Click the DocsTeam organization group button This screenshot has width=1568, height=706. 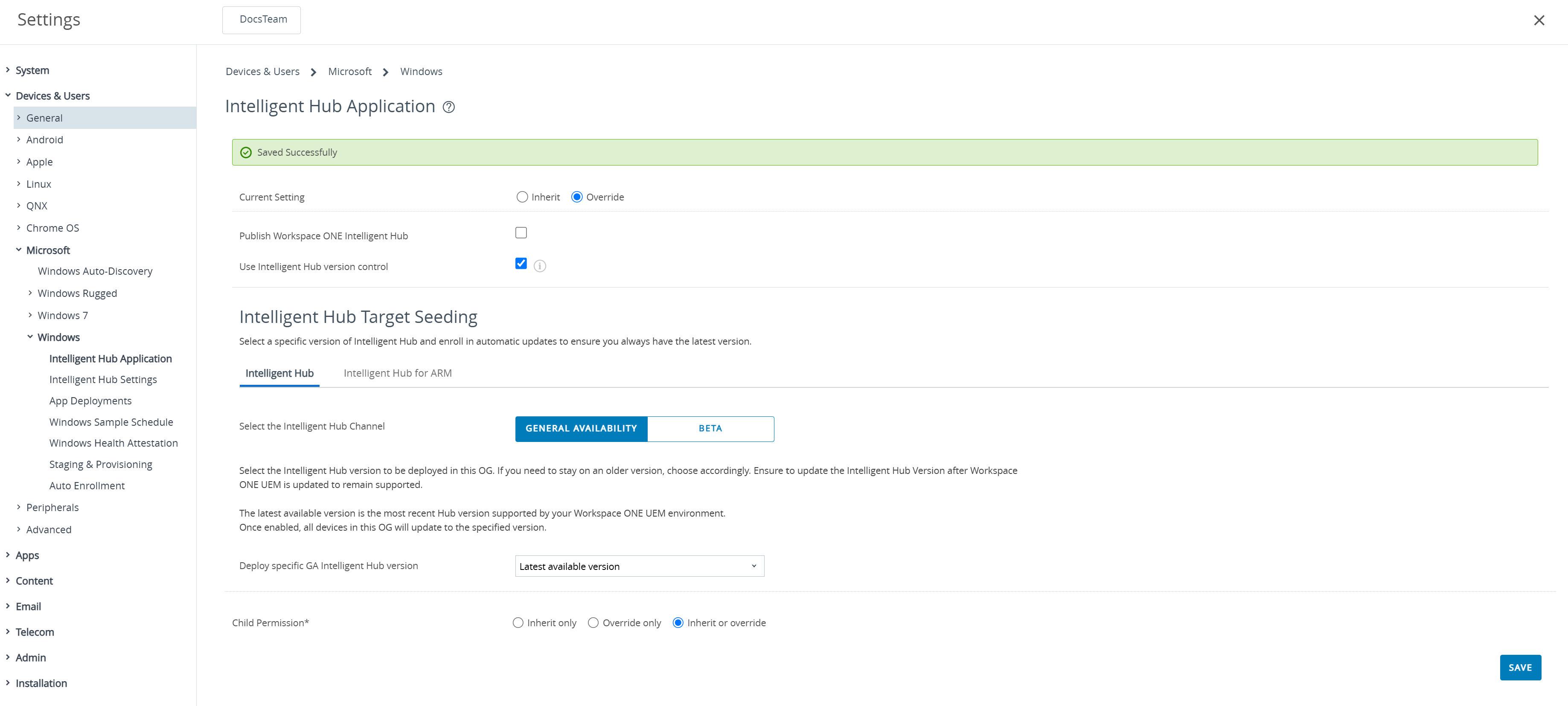click(x=262, y=20)
